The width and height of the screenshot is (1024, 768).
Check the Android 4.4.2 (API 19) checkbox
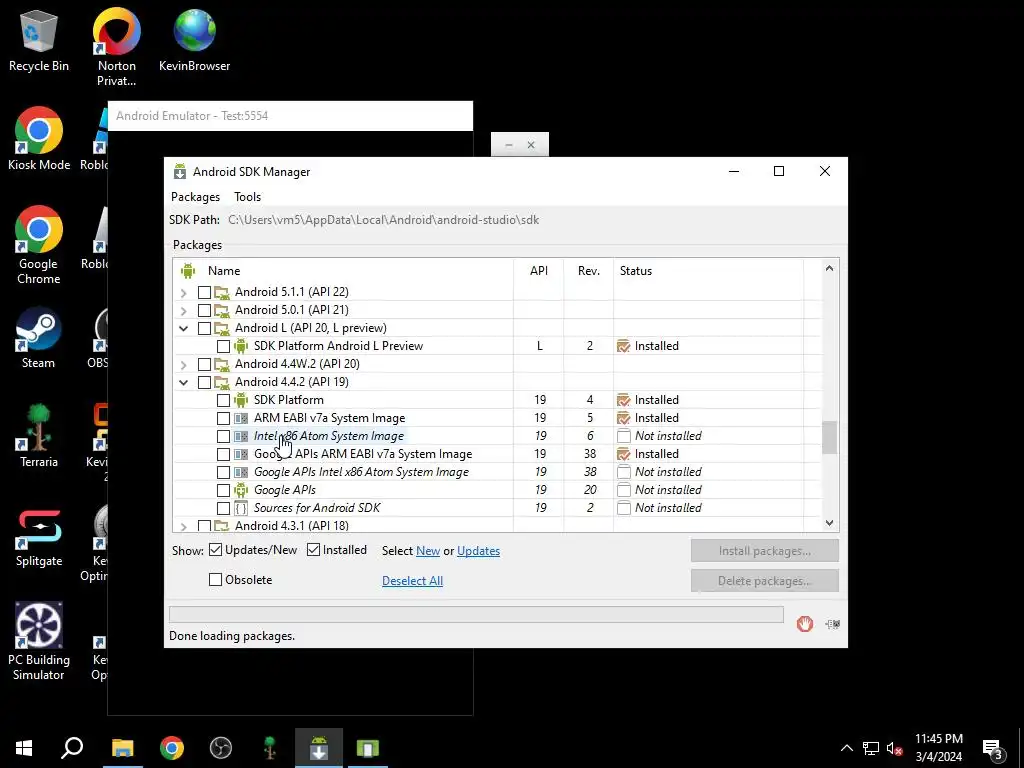tap(204, 382)
